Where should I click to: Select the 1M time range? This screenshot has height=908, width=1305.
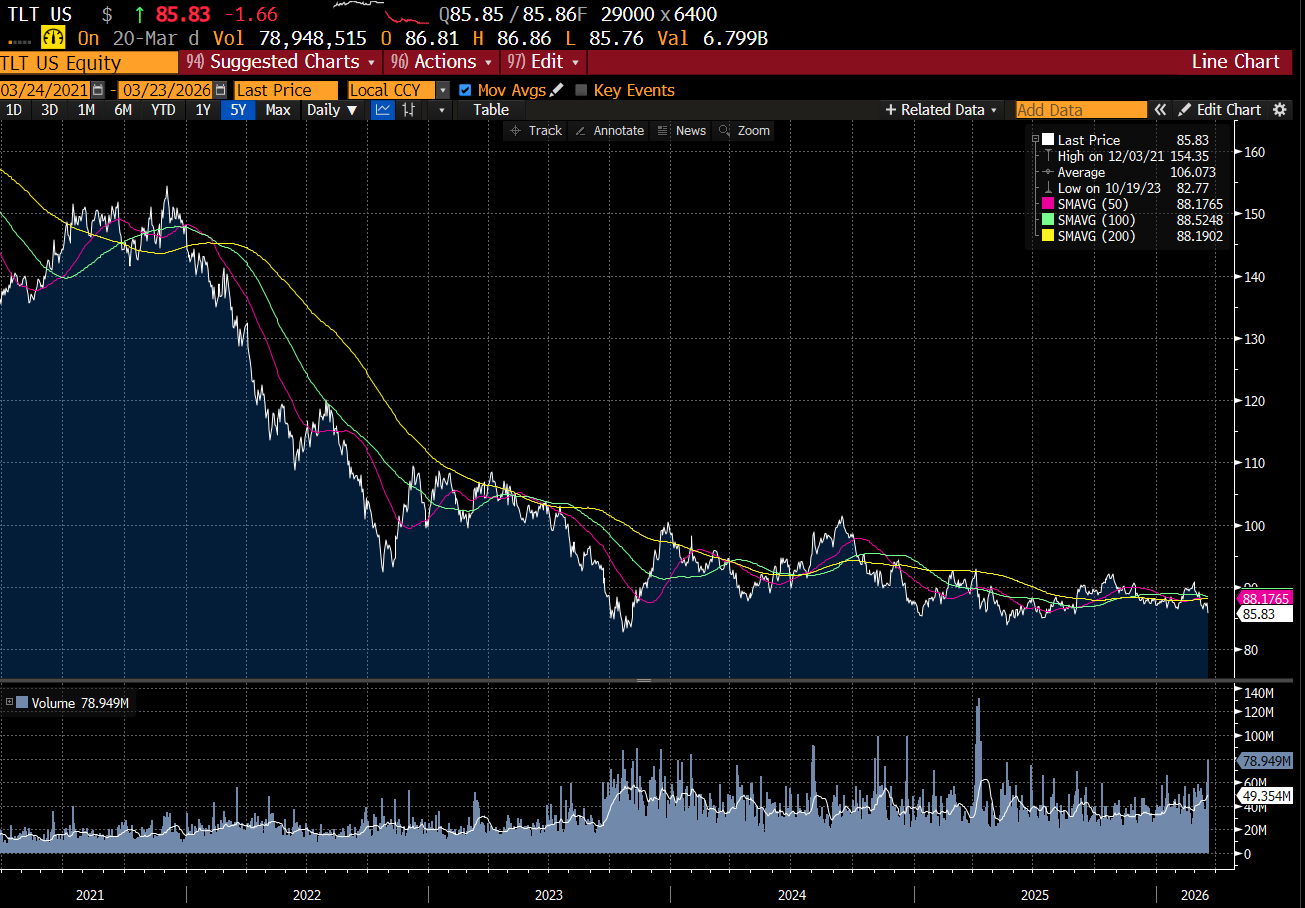coord(86,110)
